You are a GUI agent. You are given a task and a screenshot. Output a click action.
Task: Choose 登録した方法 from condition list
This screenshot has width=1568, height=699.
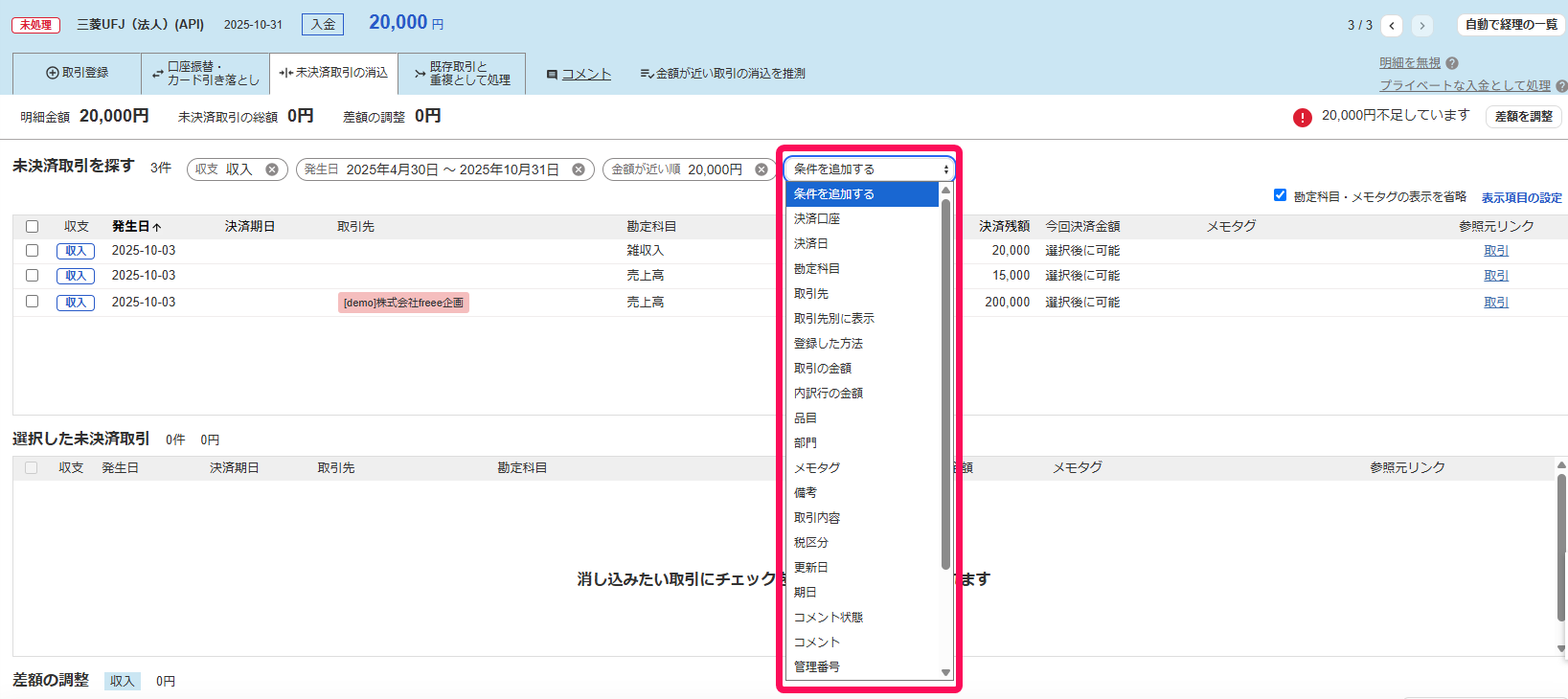(x=862, y=344)
